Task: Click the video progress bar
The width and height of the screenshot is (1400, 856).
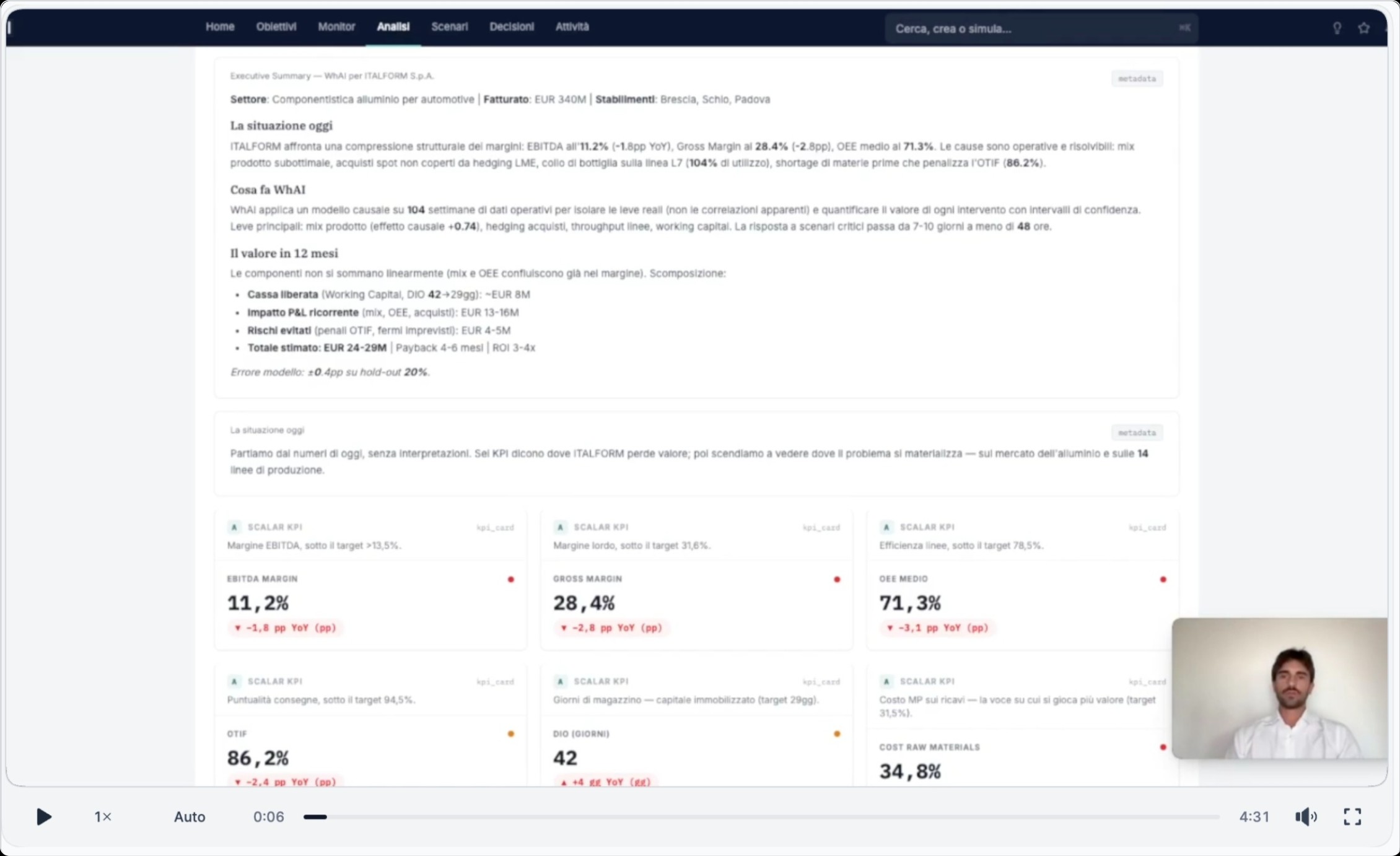Action: (x=761, y=817)
